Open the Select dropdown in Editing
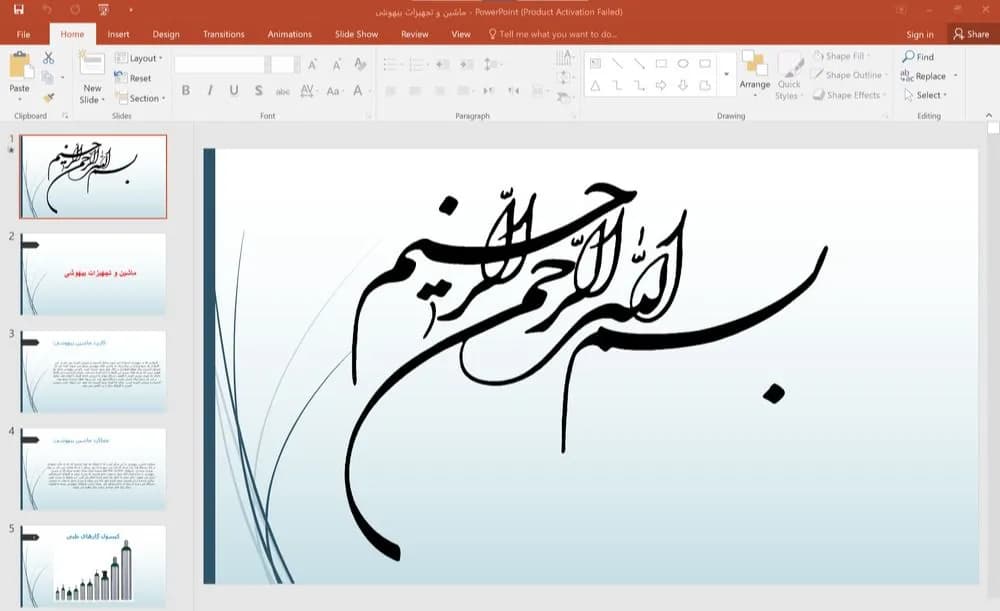 pyautogui.click(x=925, y=95)
